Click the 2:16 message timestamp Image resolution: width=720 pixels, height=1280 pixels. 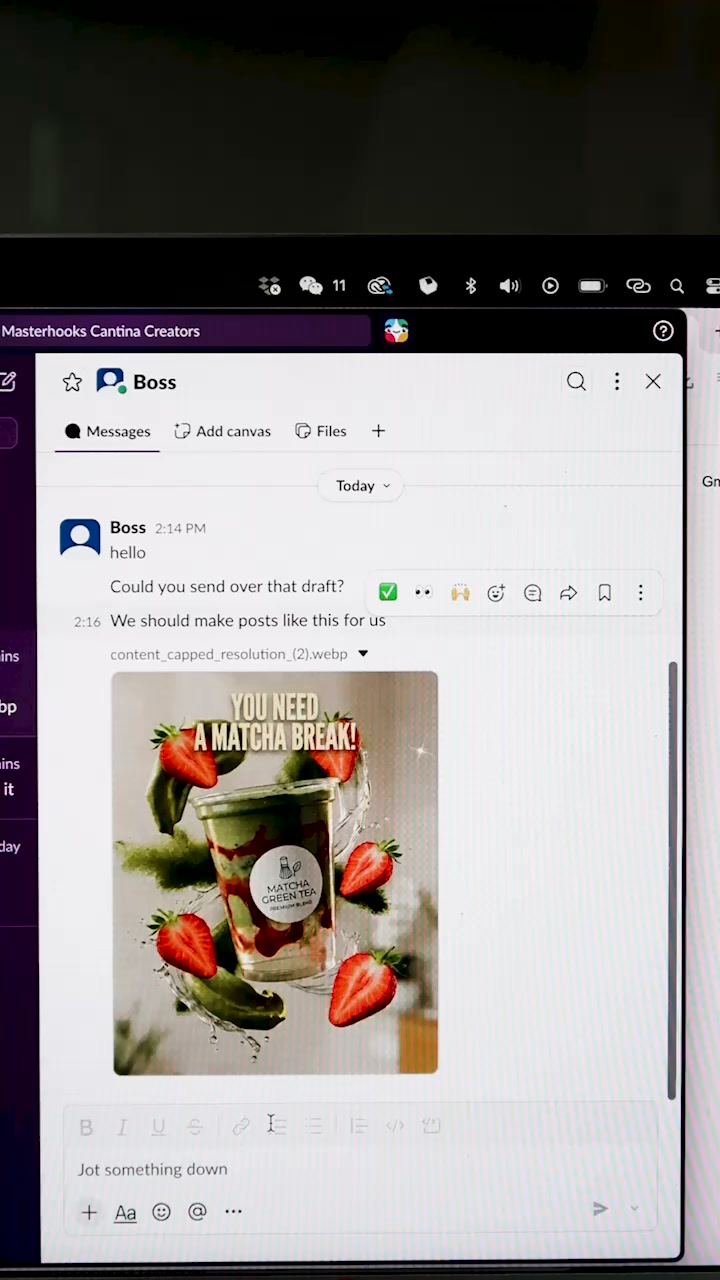87,622
